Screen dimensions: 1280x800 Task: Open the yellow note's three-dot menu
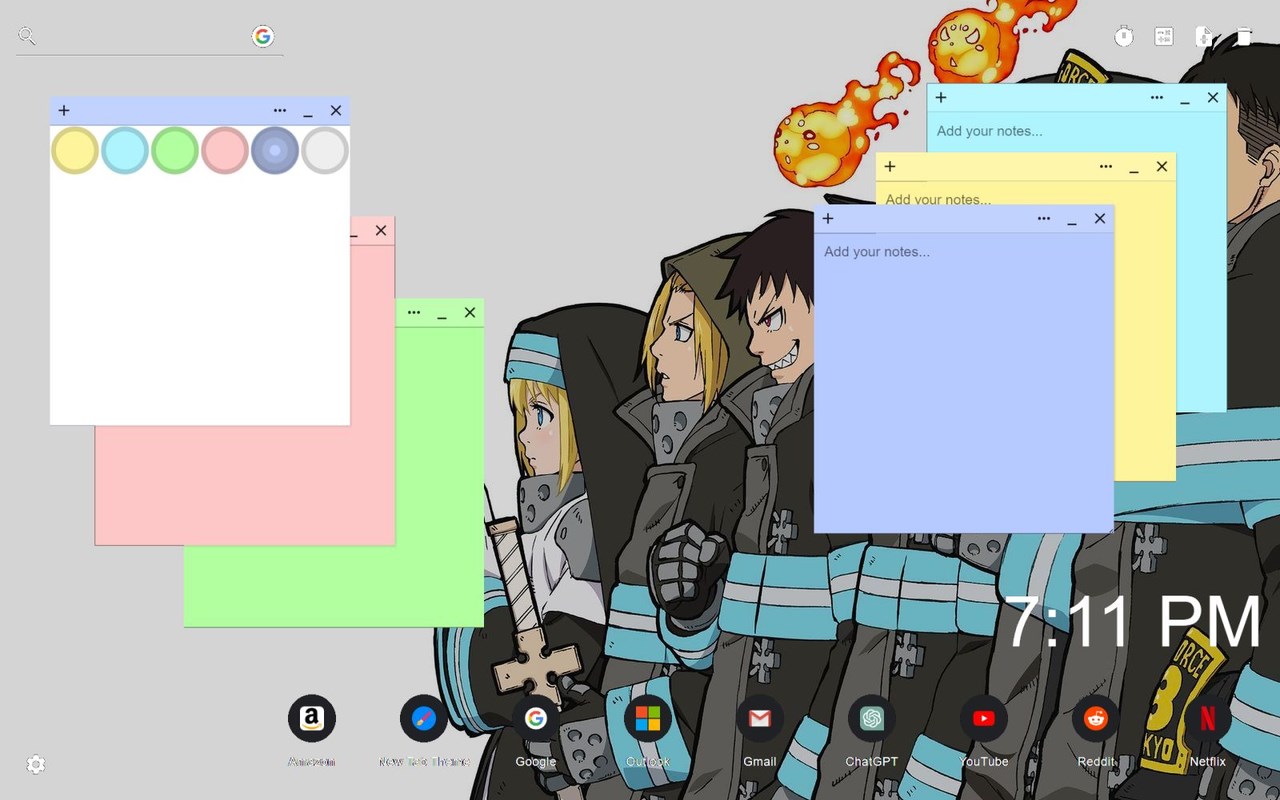click(1106, 167)
